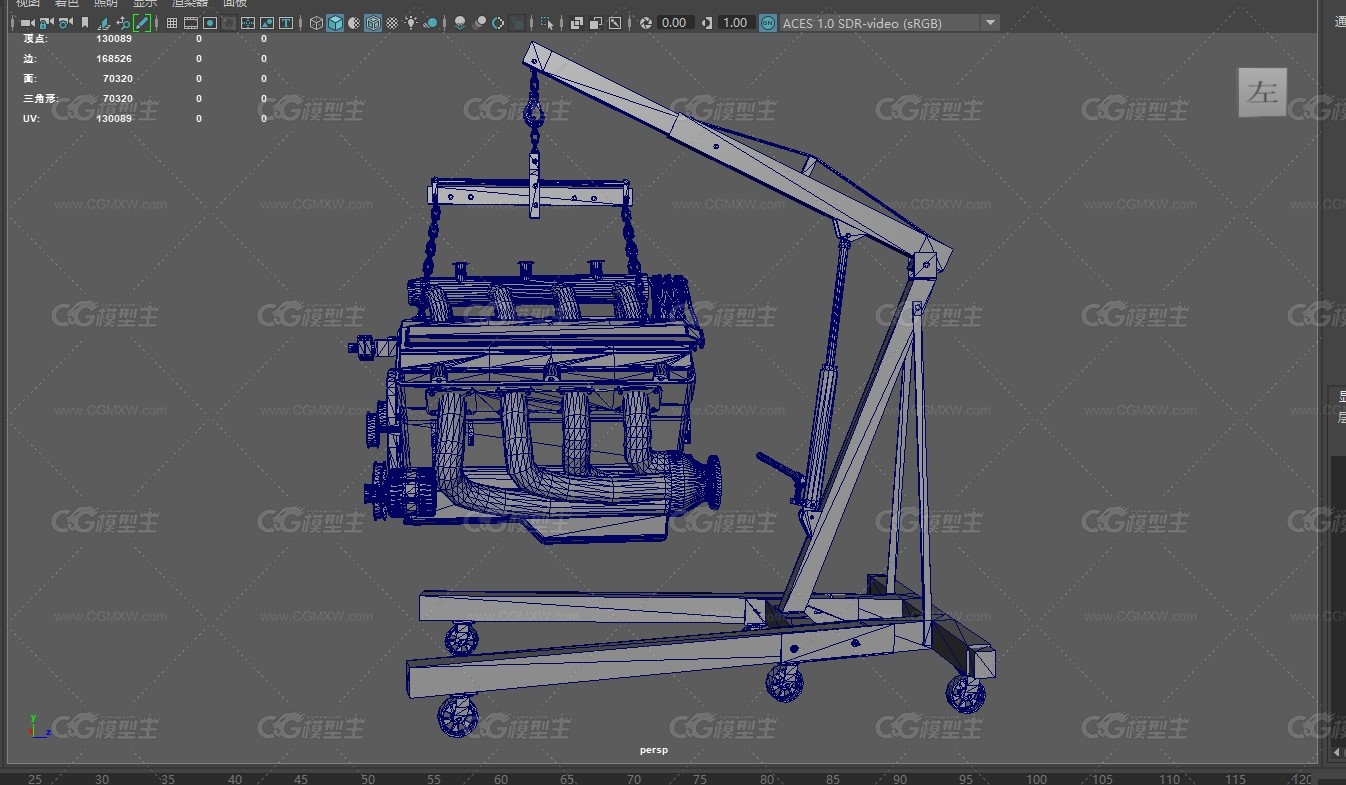Click the Select Camera icon

(27, 22)
